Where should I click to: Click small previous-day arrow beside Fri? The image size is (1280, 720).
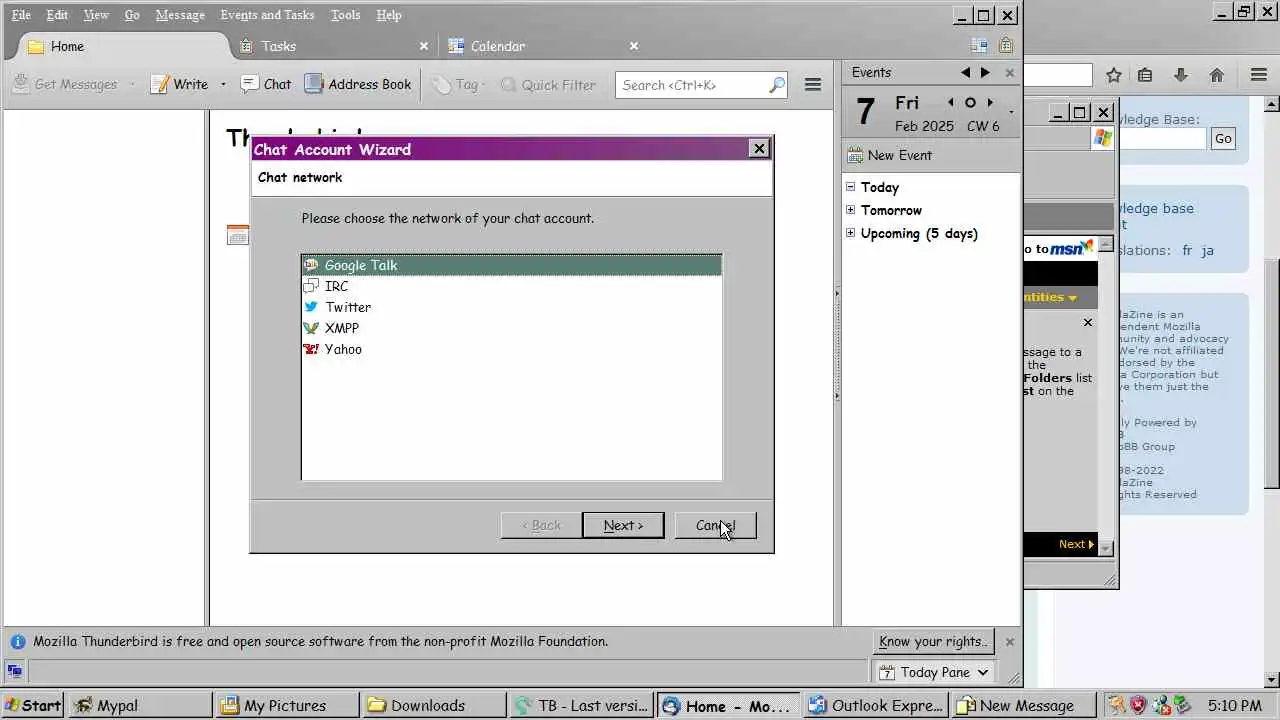pyautogui.click(x=950, y=102)
